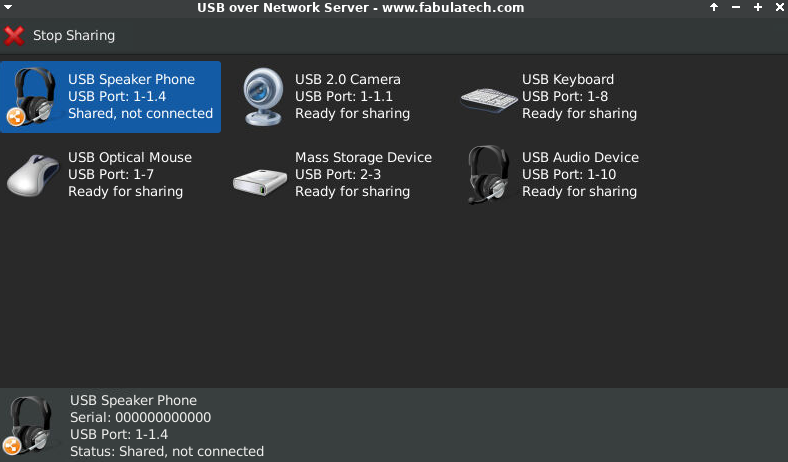Viewport: 788px width, 462px height.
Task: Click the title bar up-arrow shade button
Action: pos(714,7)
